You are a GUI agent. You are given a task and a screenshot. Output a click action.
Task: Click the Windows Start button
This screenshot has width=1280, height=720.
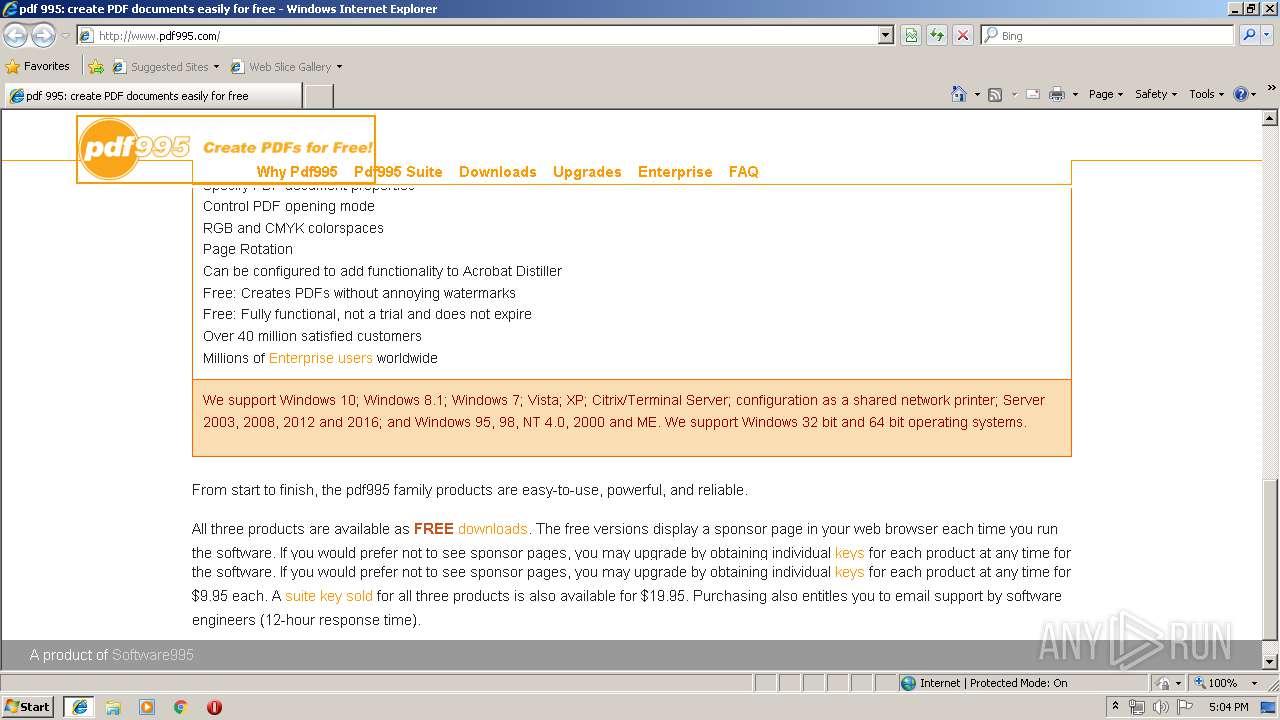[x=27, y=706]
